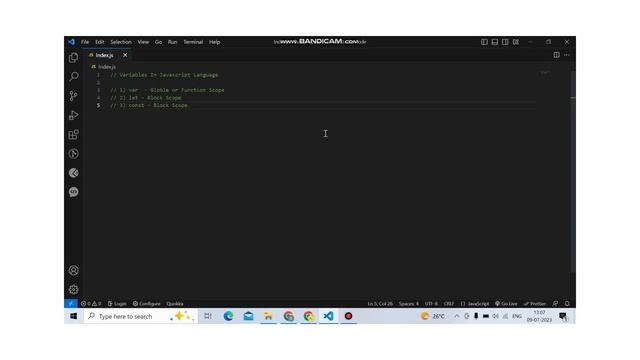Screen dimensions: 640x360
Task: Open the Customize Layout icon
Action: click(516, 42)
